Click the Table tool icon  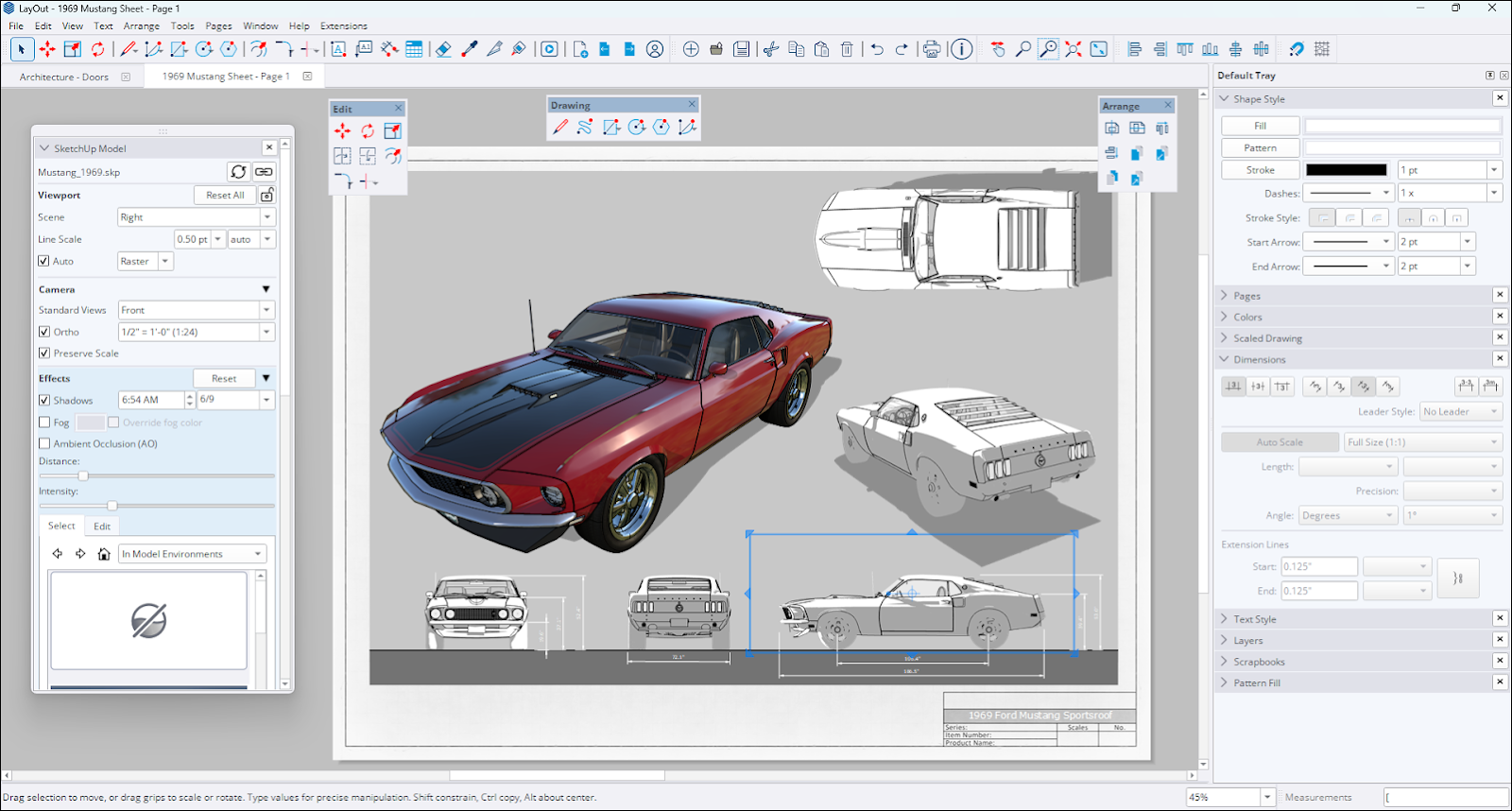tap(414, 49)
